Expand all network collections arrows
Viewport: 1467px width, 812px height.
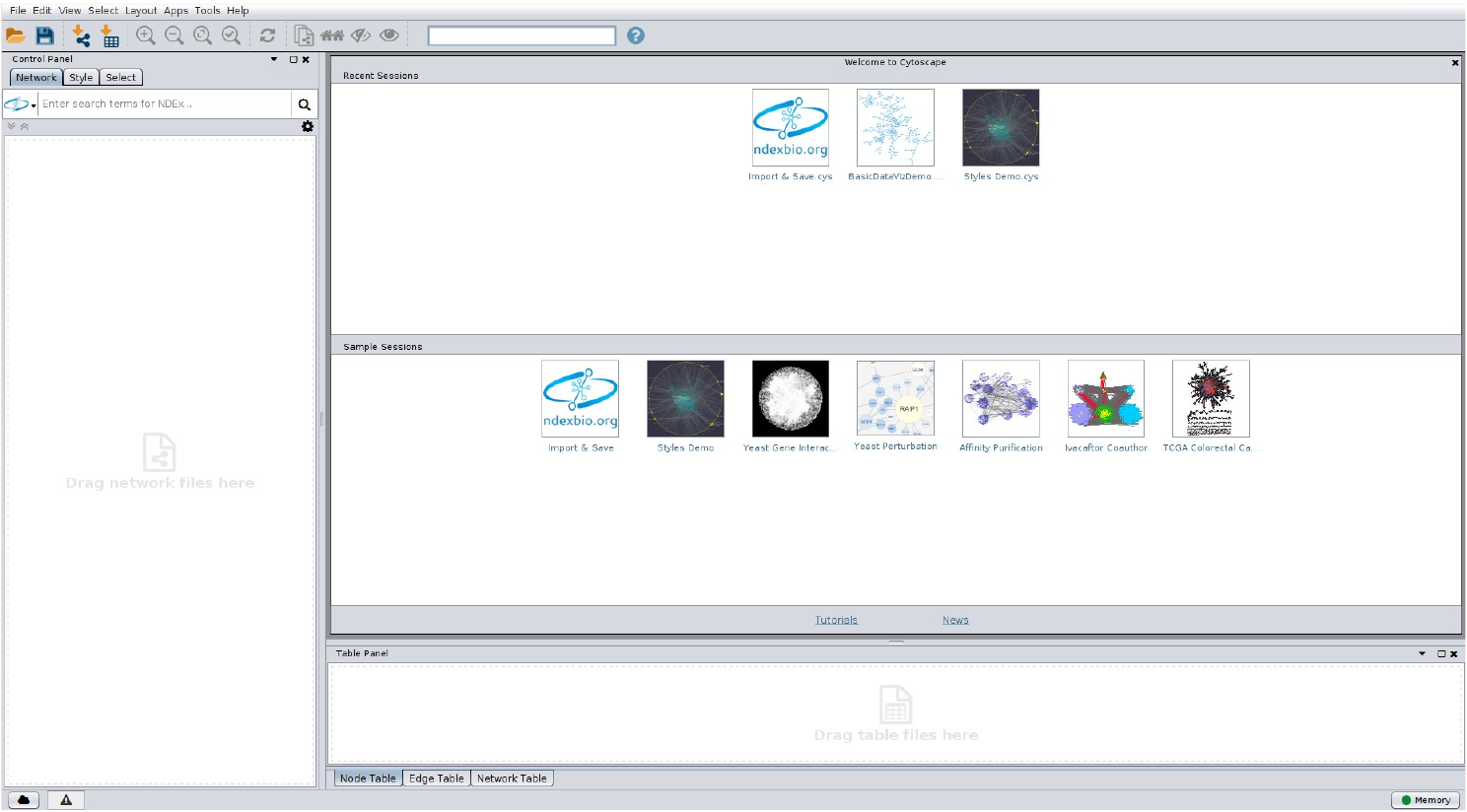pos(11,126)
